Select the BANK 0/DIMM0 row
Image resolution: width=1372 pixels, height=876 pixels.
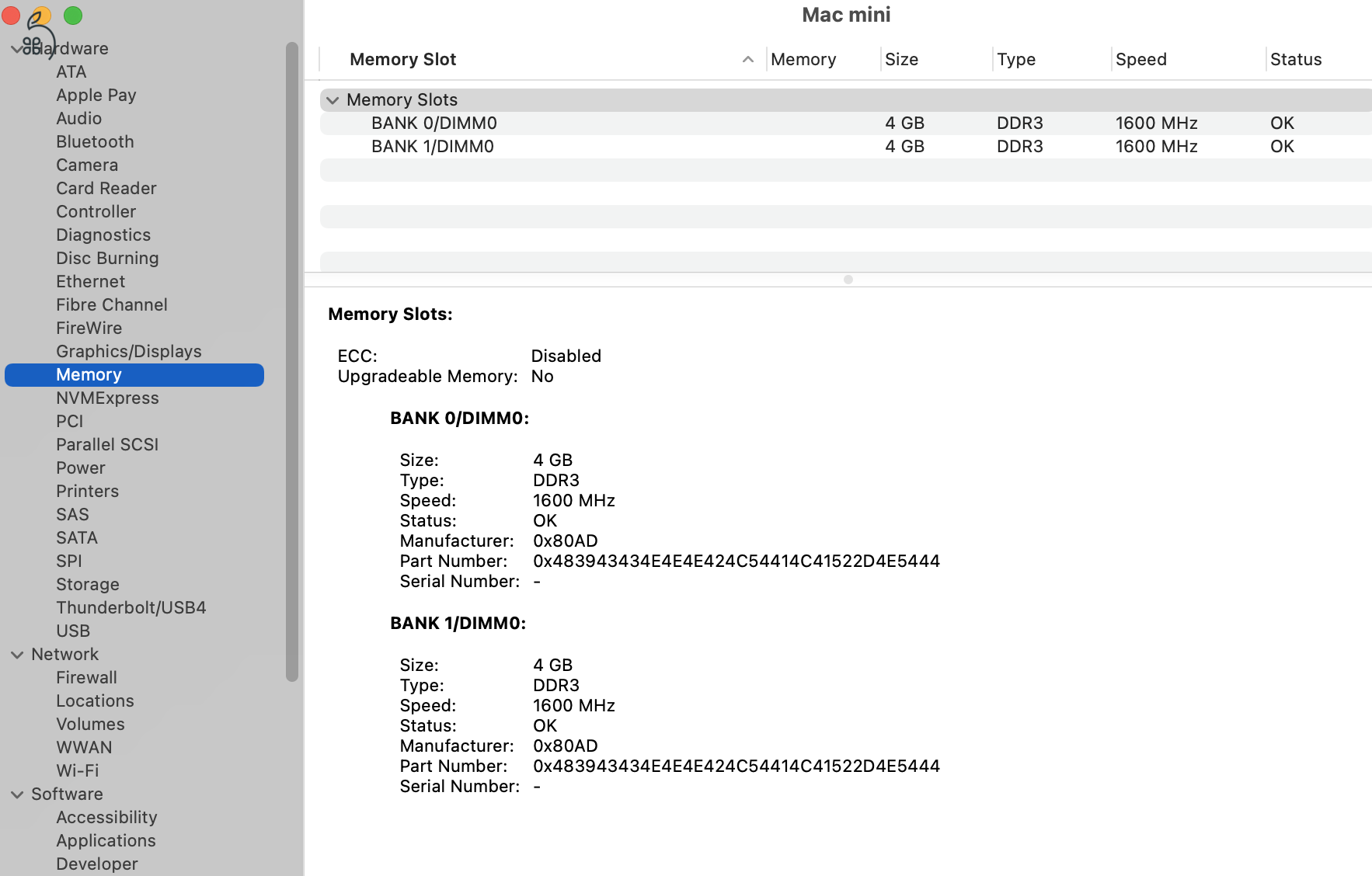845,123
